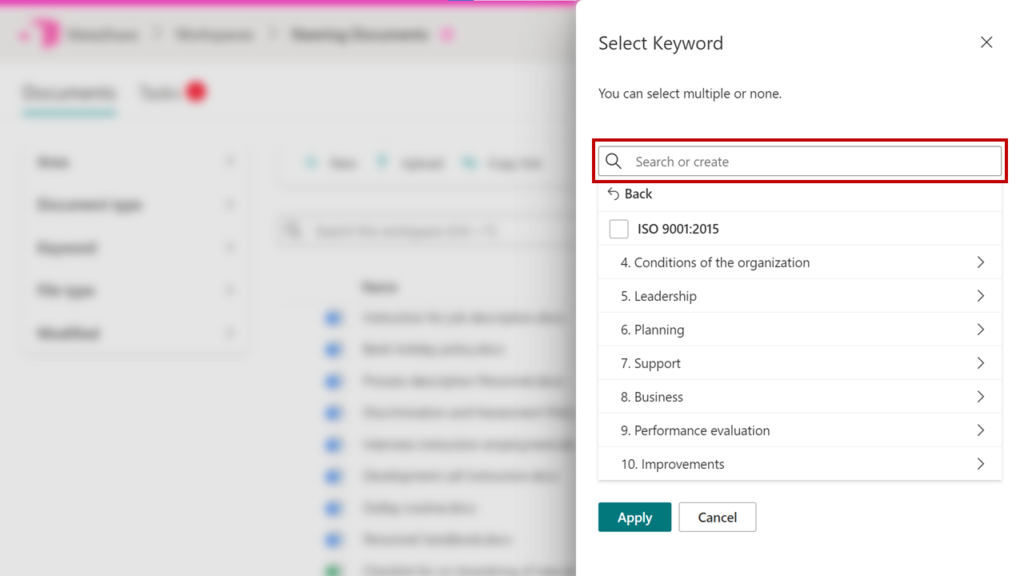Click the red badge next to Tasks
The width and height of the screenshot is (1024, 576).
pyautogui.click(x=196, y=92)
